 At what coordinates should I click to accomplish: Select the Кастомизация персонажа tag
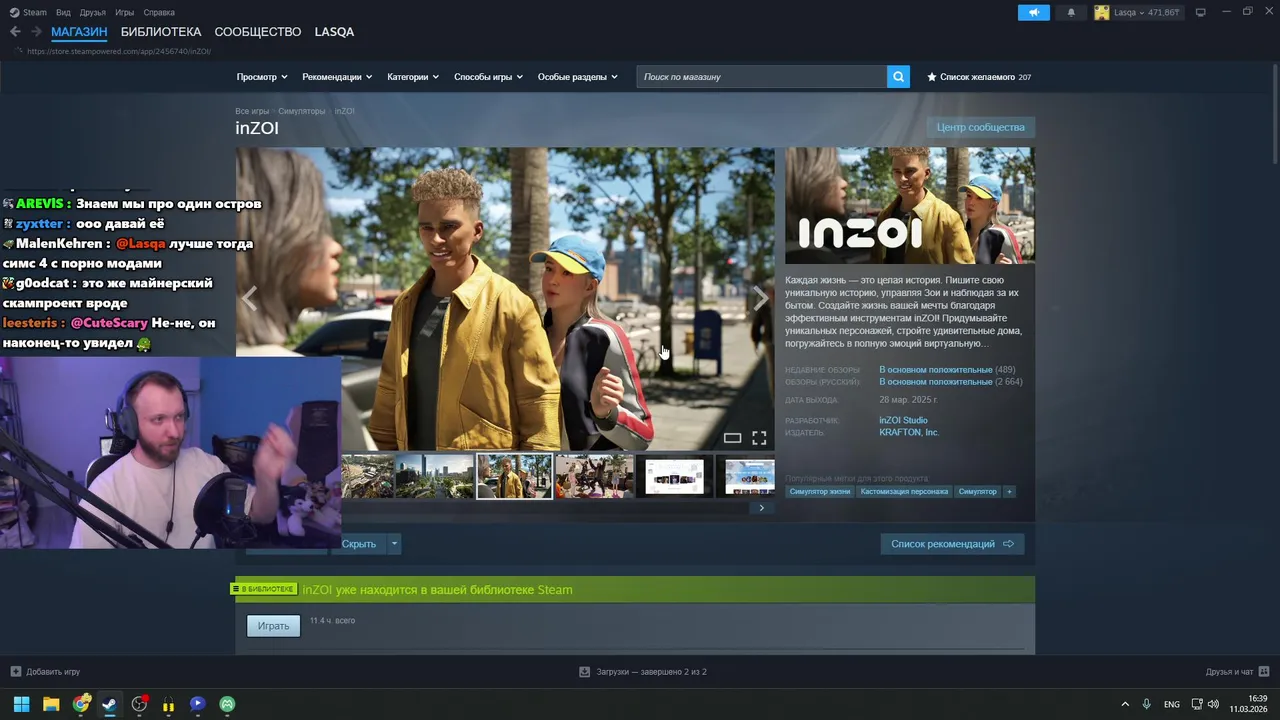pyautogui.click(x=904, y=491)
